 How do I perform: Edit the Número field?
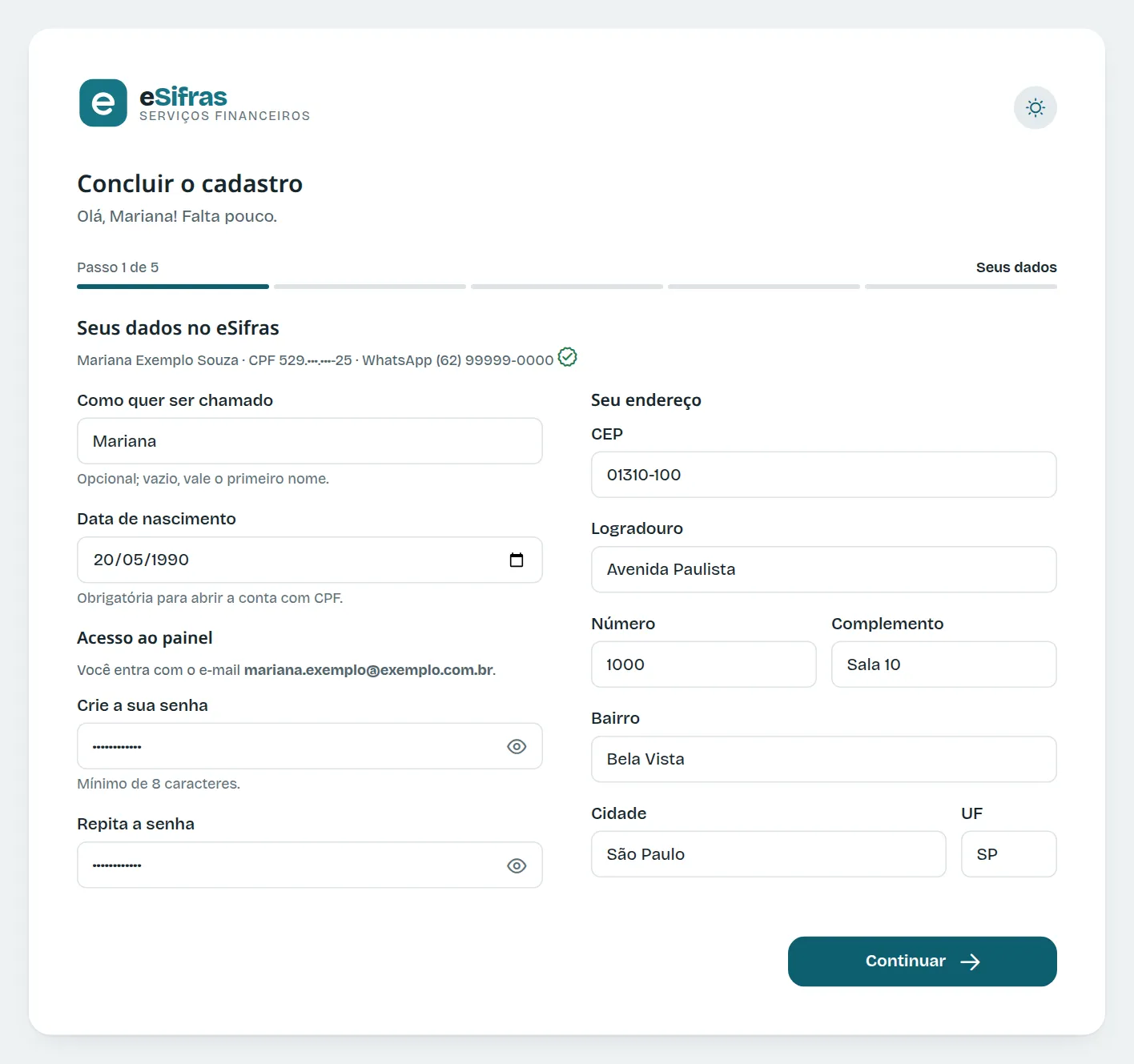point(704,664)
